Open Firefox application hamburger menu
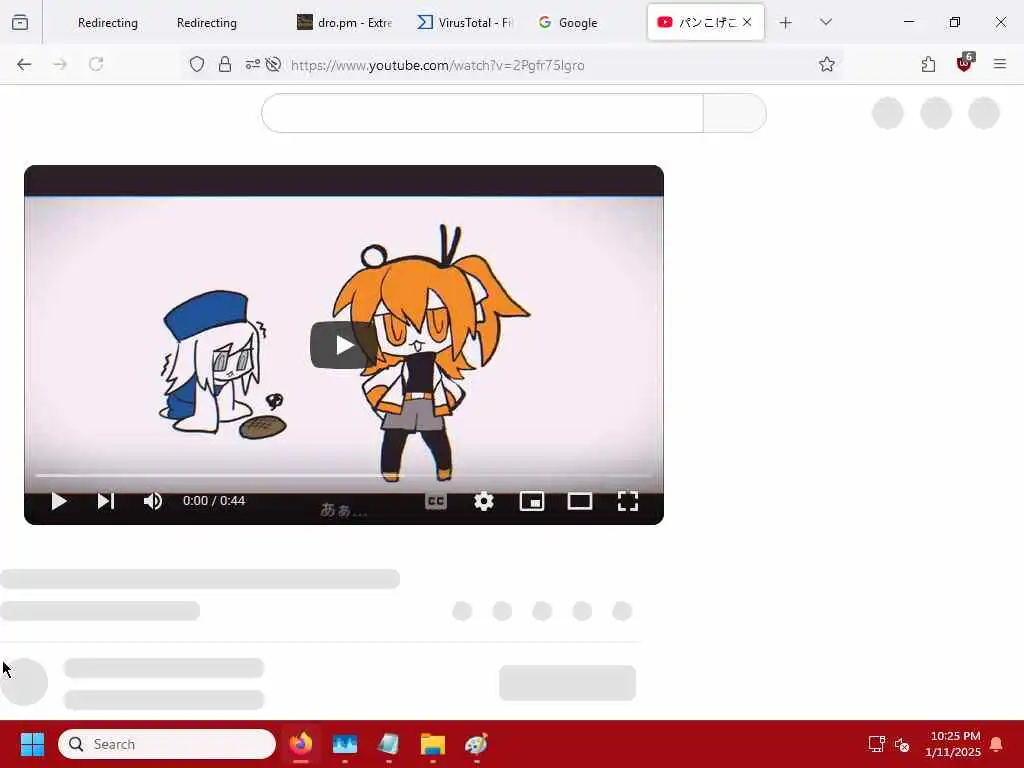Screen dimensions: 1024x768 pos(1000,64)
